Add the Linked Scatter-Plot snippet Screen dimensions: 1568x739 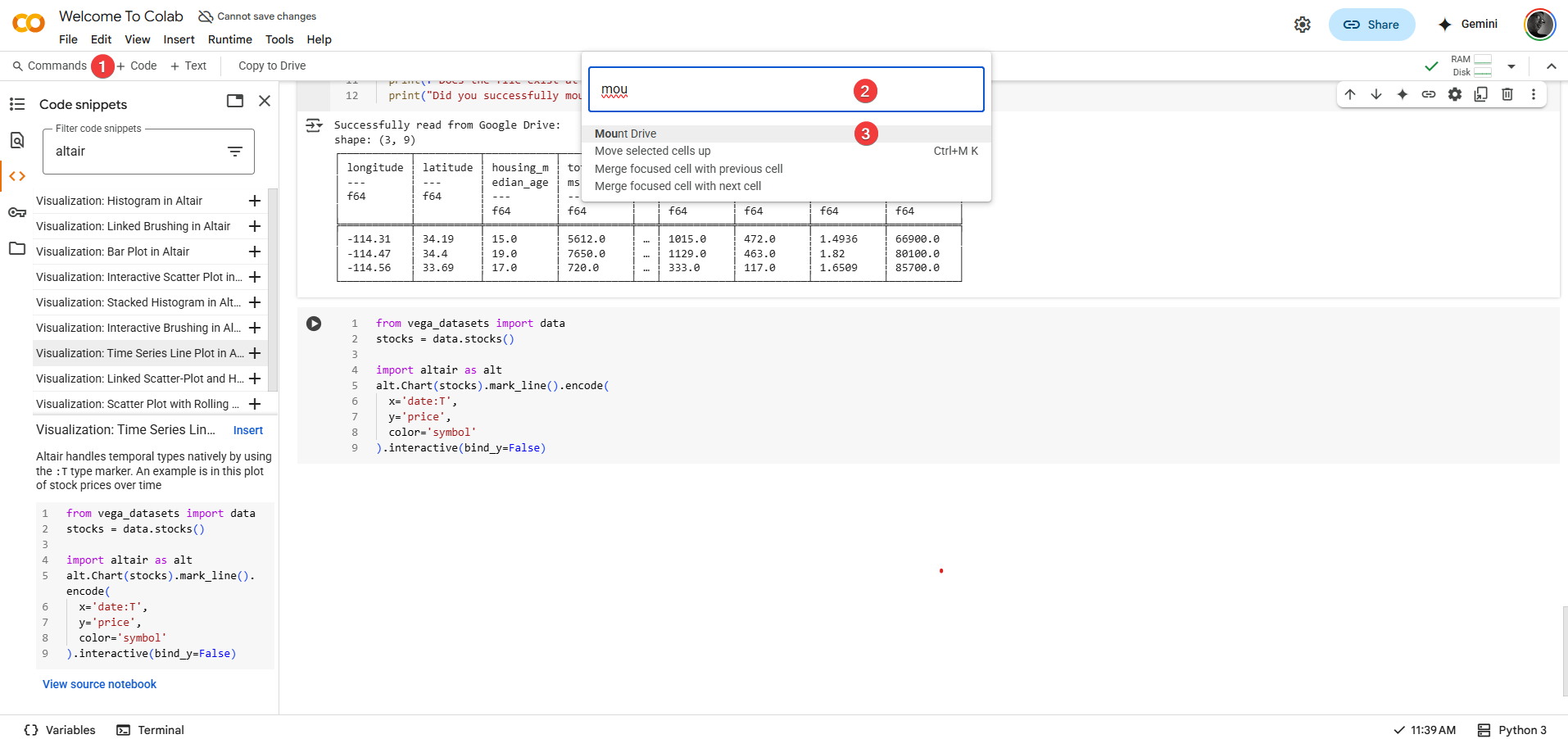click(x=255, y=379)
